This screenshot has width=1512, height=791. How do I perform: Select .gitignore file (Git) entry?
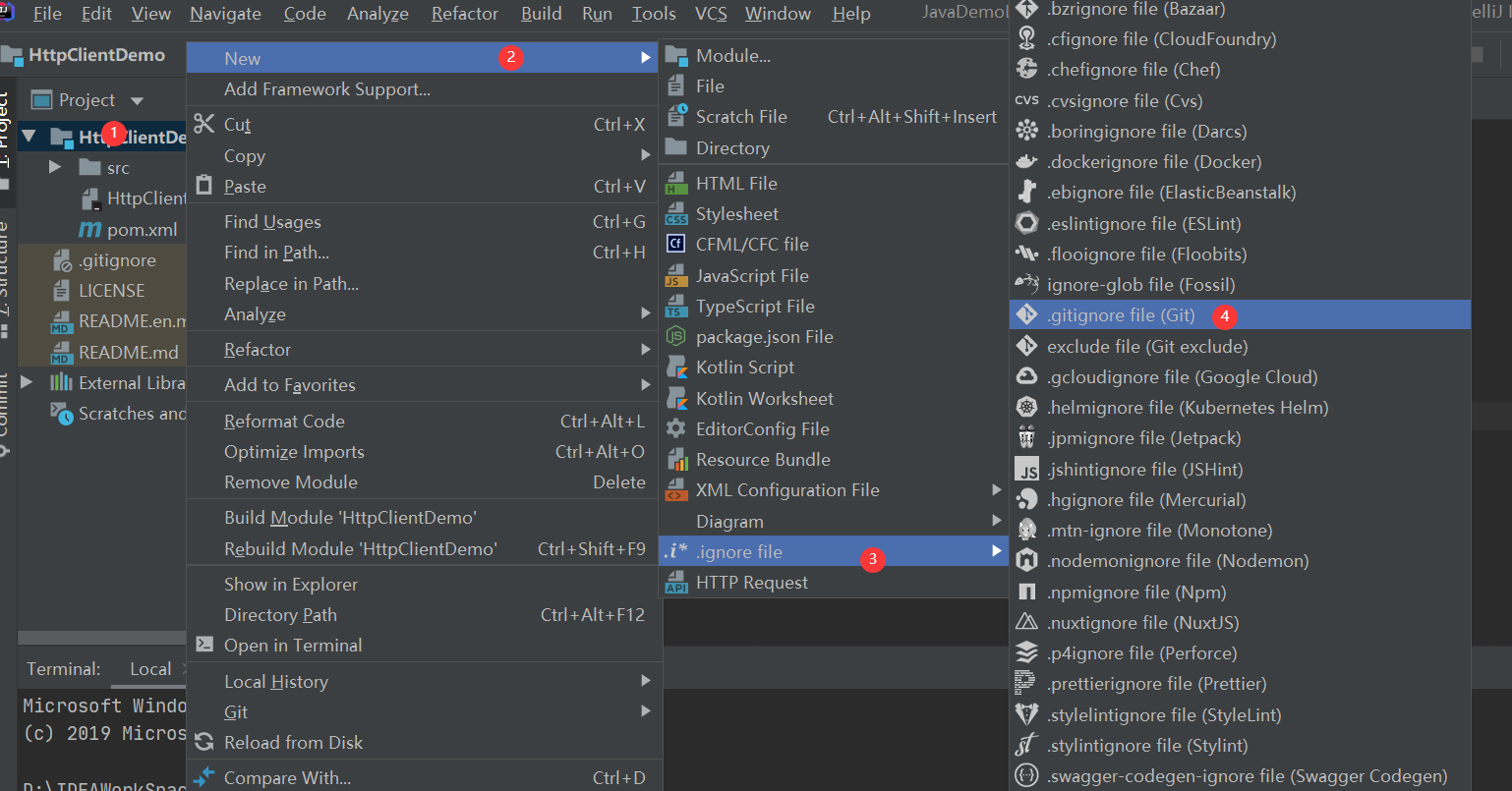coord(1240,315)
